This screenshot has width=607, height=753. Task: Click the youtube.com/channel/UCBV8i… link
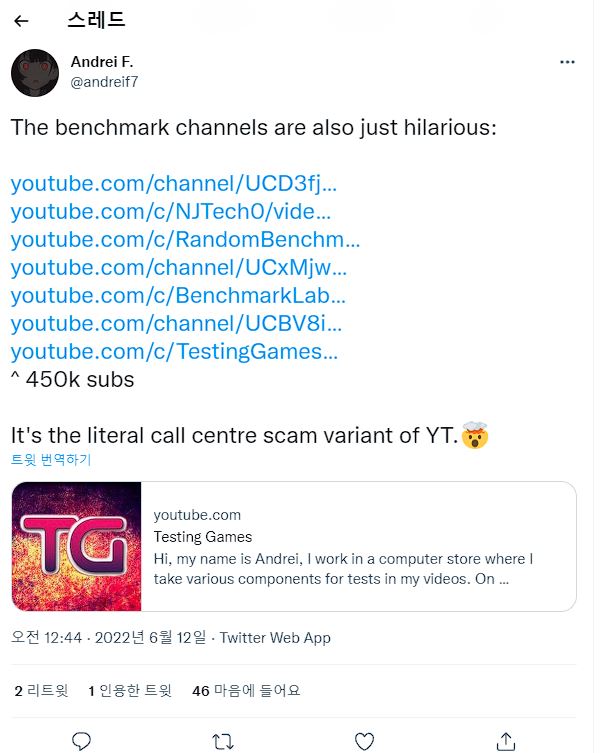(x=176, y=324)
